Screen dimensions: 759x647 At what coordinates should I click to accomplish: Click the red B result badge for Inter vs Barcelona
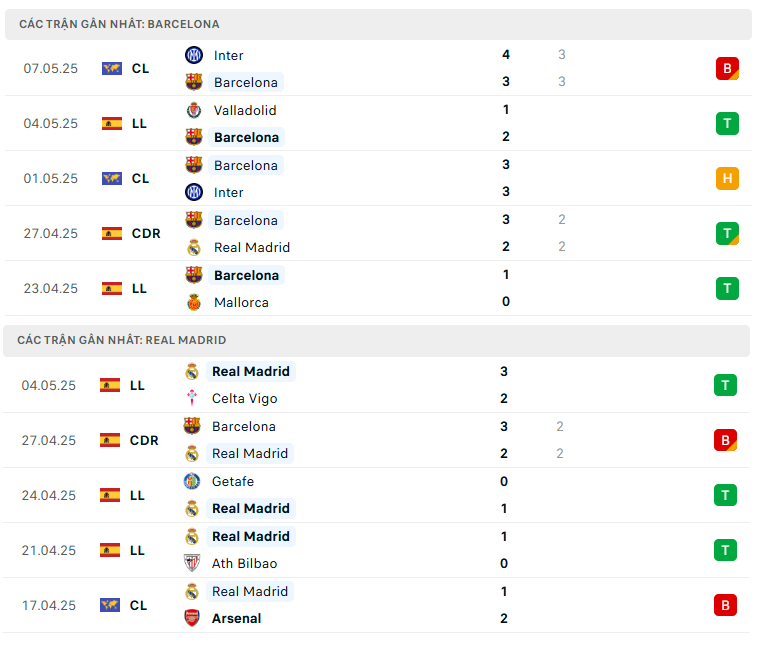(727, 69)
